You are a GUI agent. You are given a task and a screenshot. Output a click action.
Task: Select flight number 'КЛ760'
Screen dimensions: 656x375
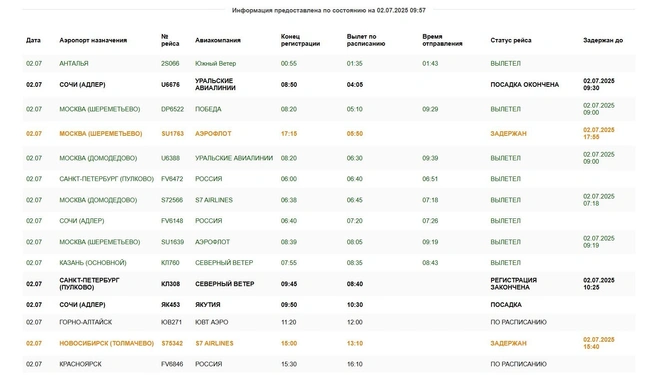[x=170, y=263]
